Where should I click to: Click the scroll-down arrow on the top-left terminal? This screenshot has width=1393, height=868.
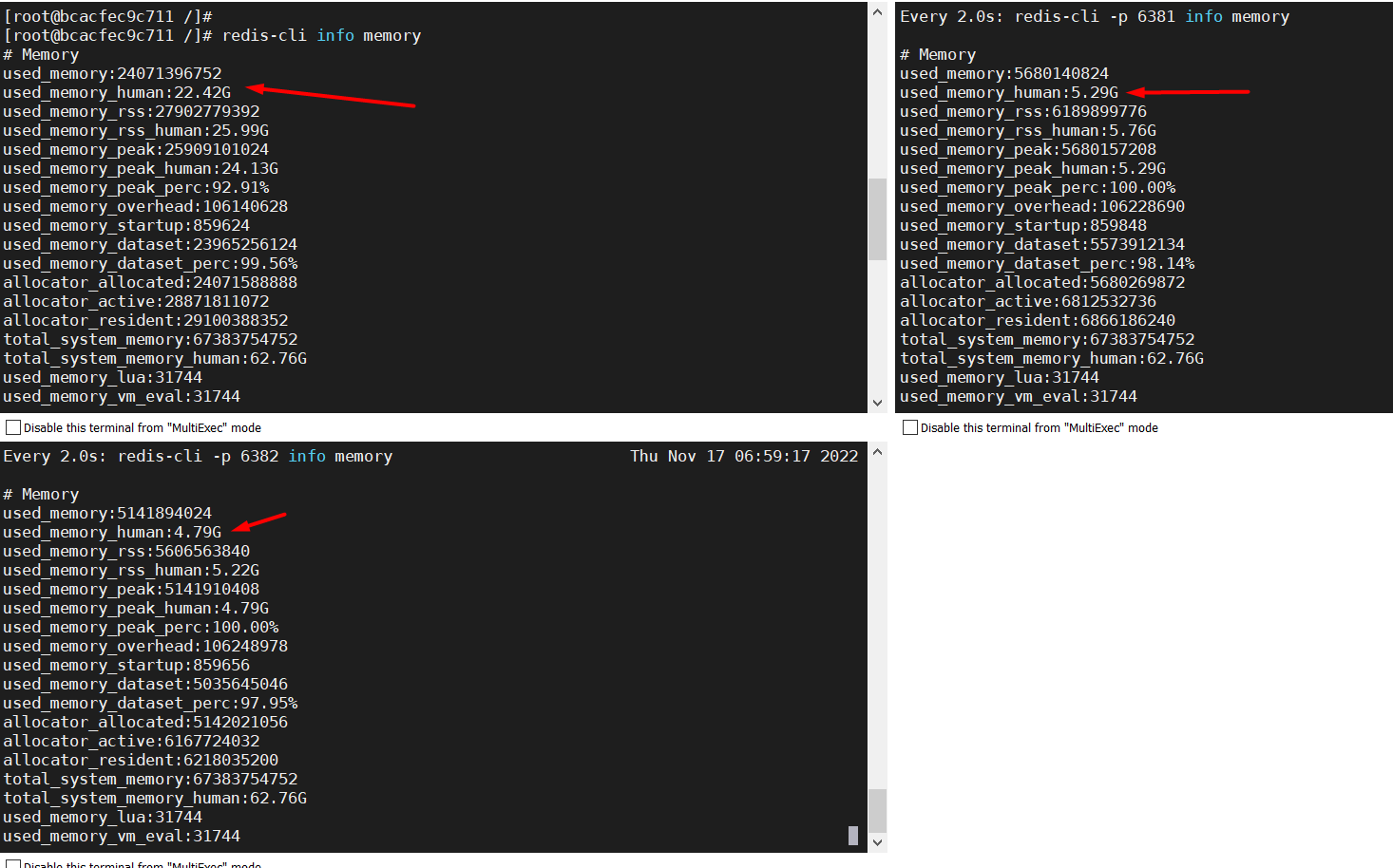point(876,403)
